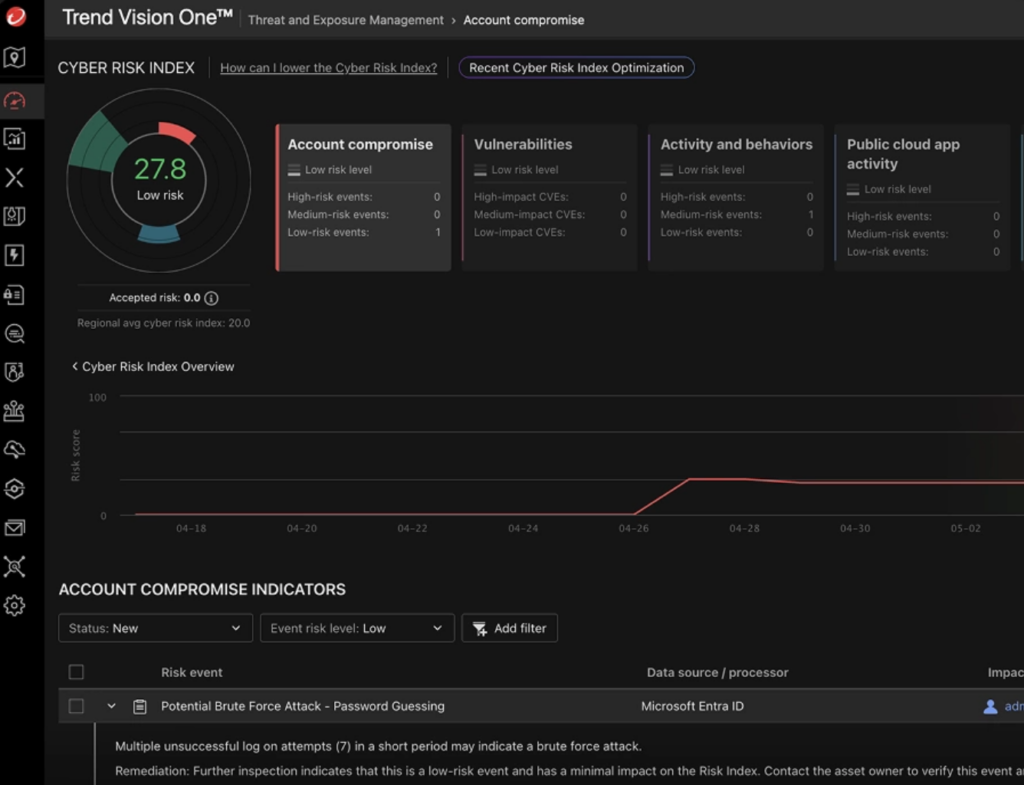Click risk level bars icon under Vulnerabilities
This screenshot has width=1024, height=785.
point(480,170)
